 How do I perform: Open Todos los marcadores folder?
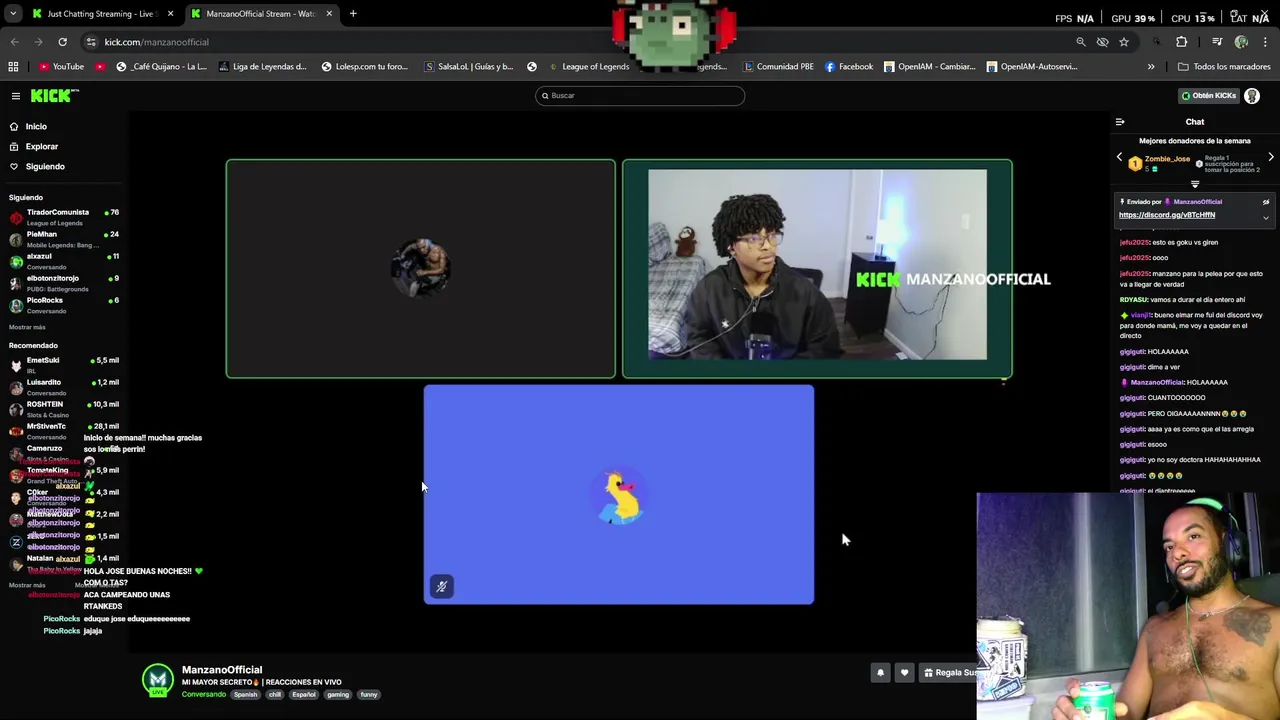click(x=1224, y=67)
